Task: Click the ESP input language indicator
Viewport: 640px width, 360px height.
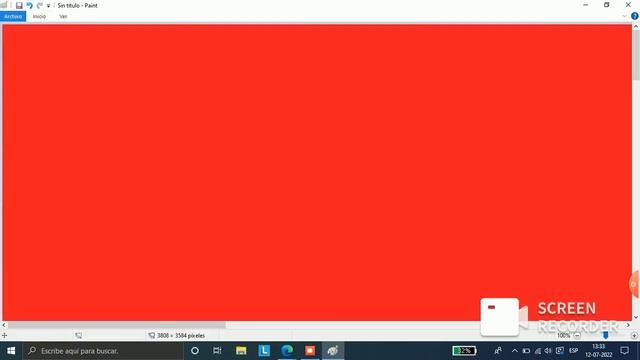Action: pyautogui.click(x=573, y=351)
